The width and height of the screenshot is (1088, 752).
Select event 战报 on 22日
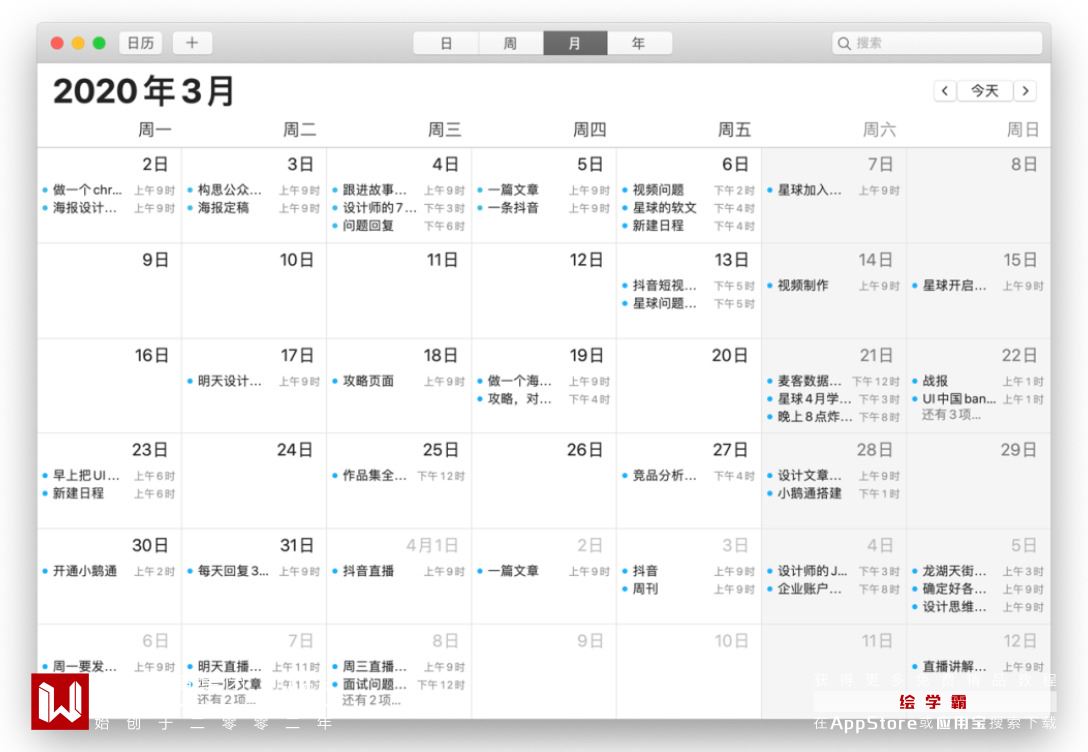pyautogui.click(x=979, y=381)
